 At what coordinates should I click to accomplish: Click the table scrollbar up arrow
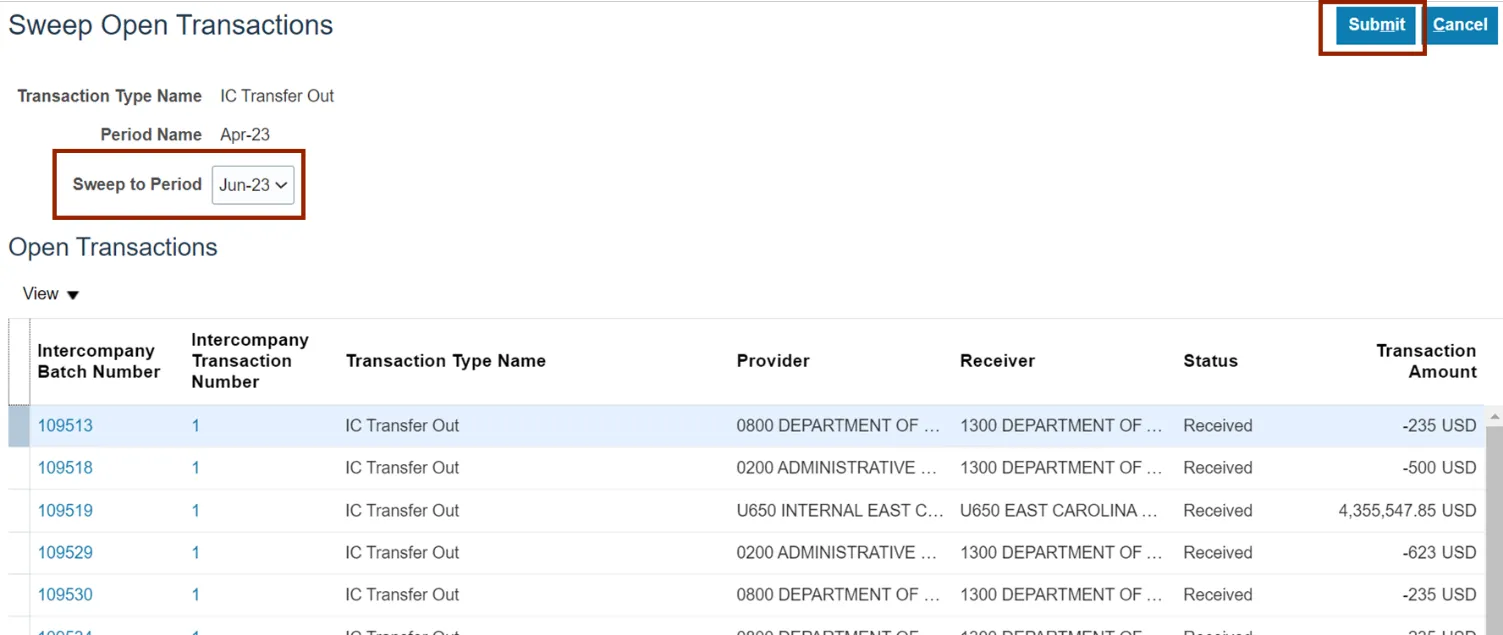click(x=1494, y=415)
